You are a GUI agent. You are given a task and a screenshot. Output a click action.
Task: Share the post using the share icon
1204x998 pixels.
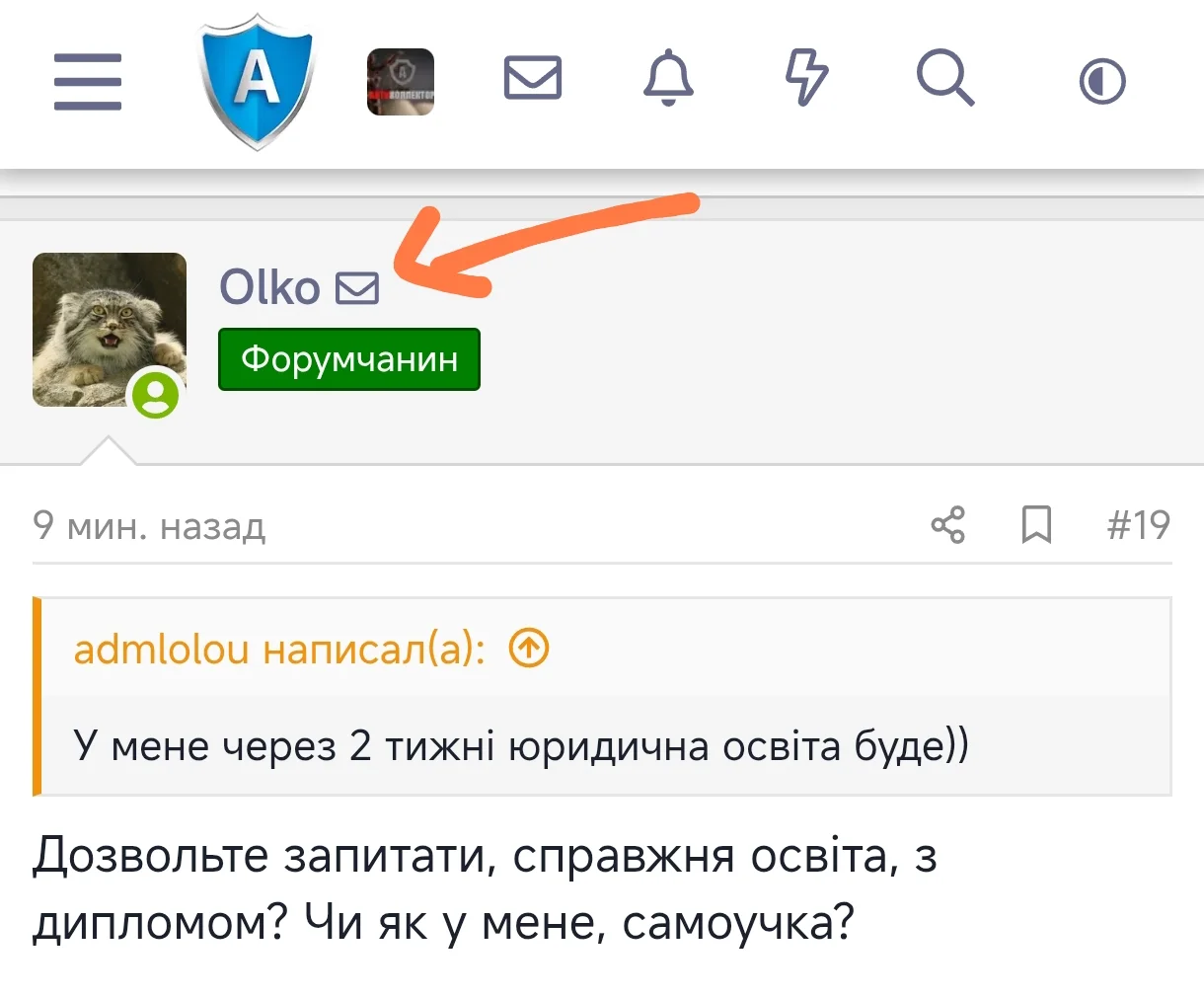coord(948,526)
